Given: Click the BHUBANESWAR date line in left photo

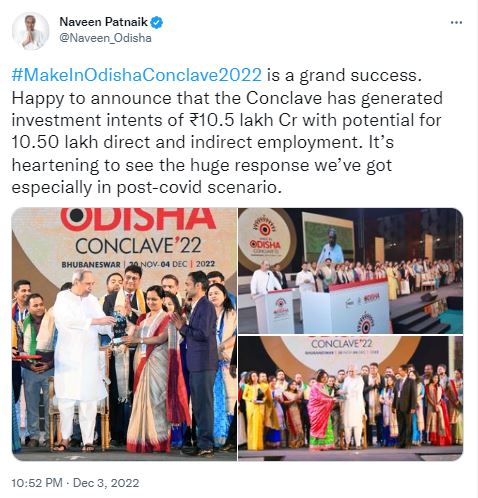Looking at the screenshot, I should [x=138, y=264].
